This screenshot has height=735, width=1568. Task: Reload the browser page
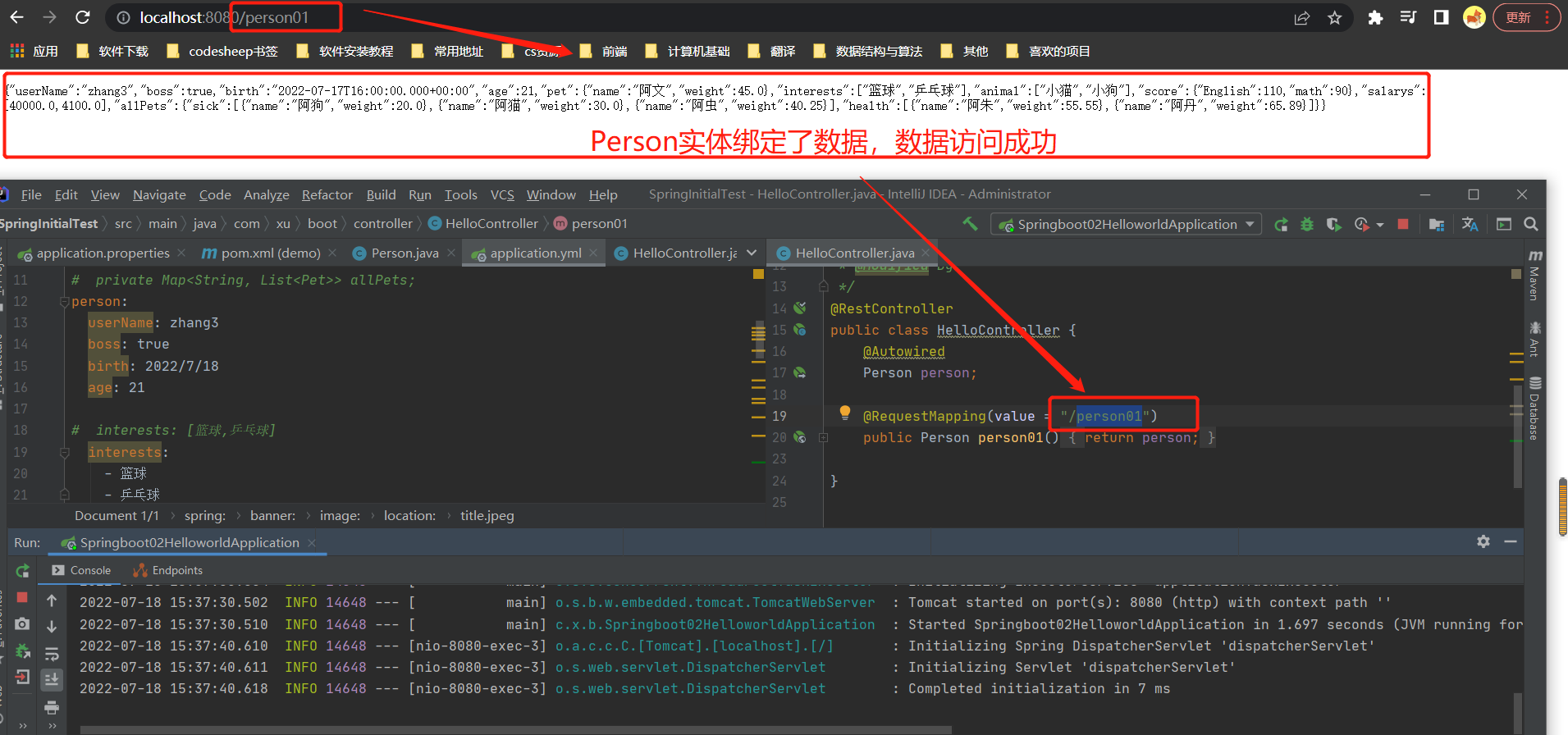(x=82, y=17)
